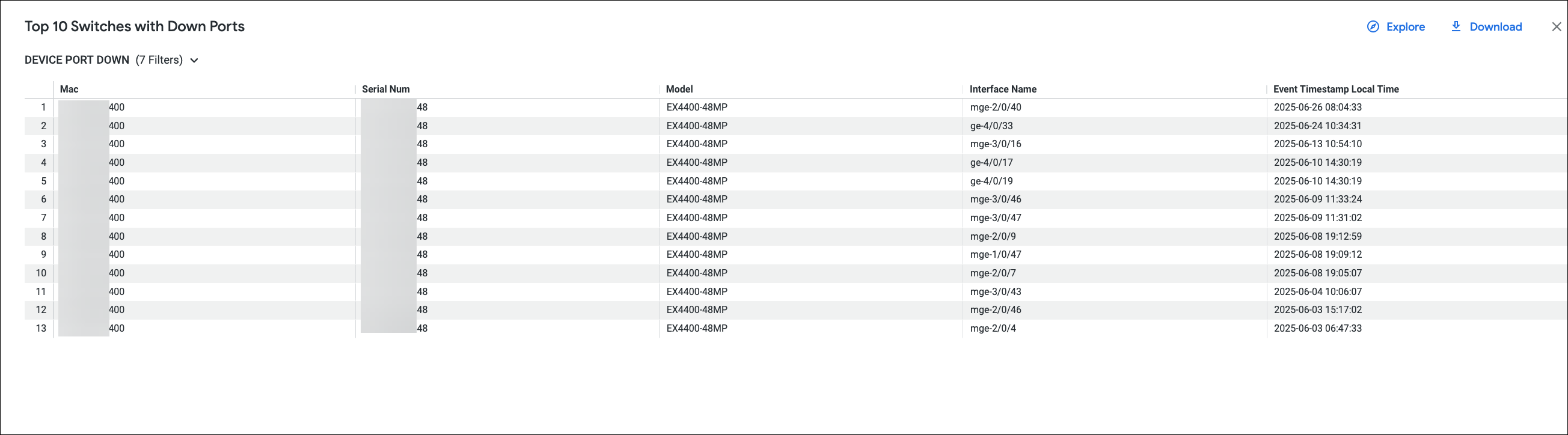The image size is (1568, 435).
Task: Sort by Interface Name column header
Action: coord(1002,89)
